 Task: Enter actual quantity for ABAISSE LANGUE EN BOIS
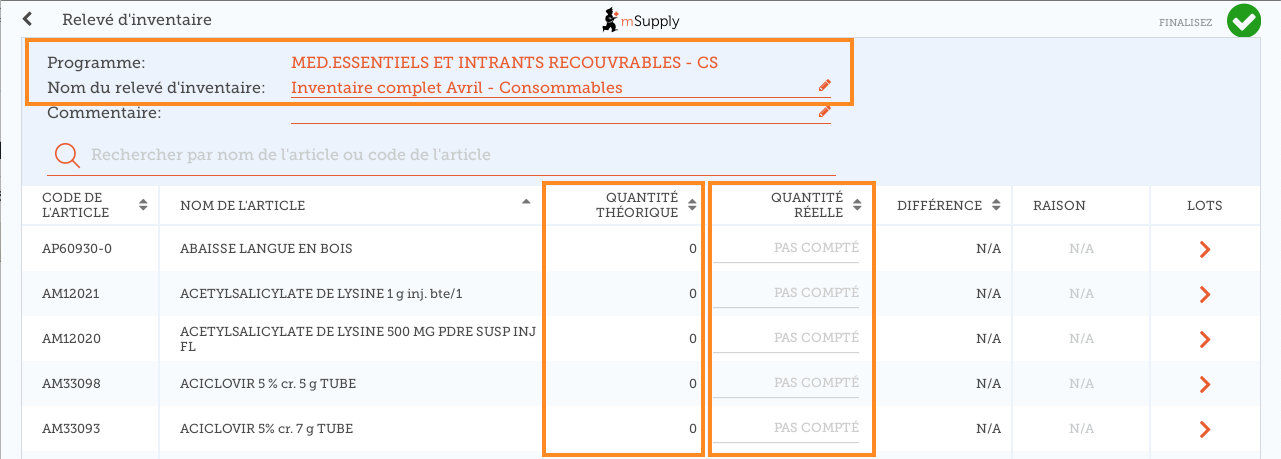point(786,248)
